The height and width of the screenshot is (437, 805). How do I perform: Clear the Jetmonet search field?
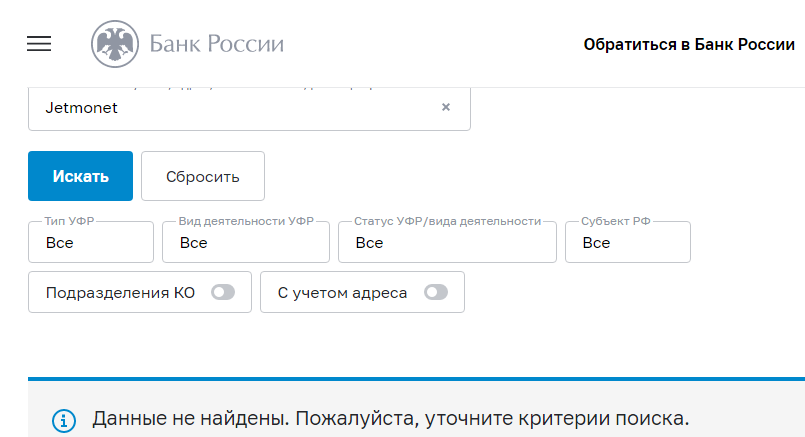point(446,107)
